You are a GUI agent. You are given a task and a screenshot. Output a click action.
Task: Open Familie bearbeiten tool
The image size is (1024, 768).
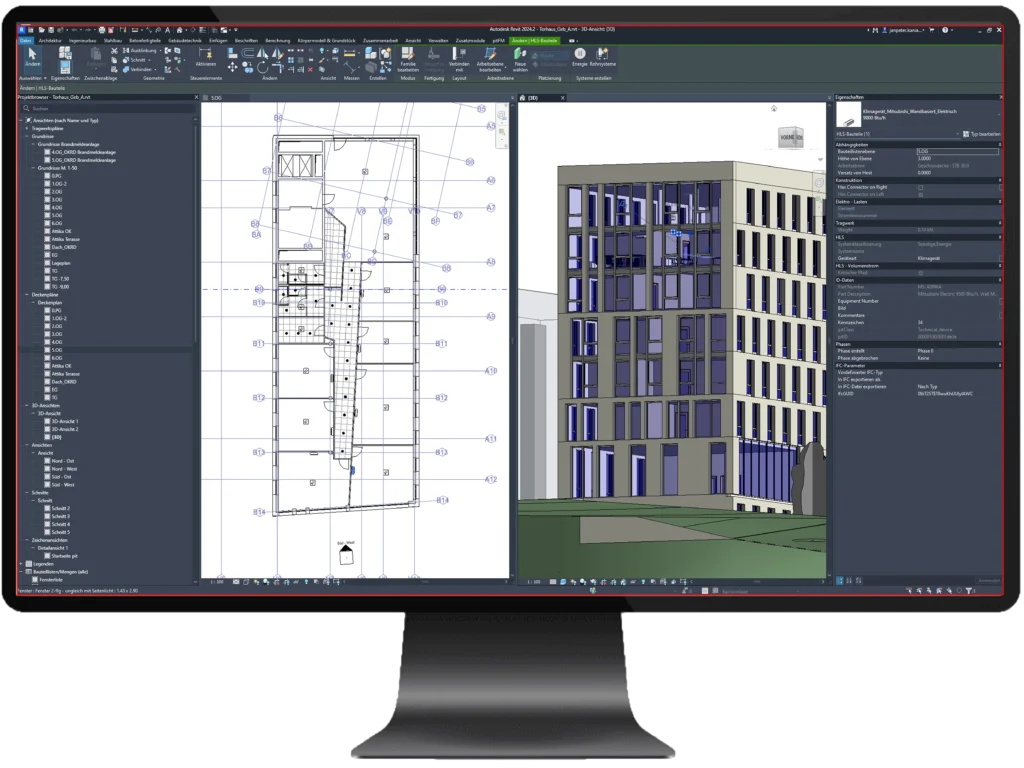(407, 57)
